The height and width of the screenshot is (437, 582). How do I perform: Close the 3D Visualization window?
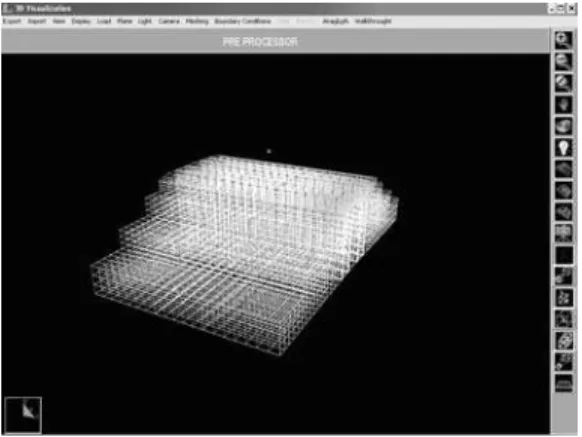572,8
